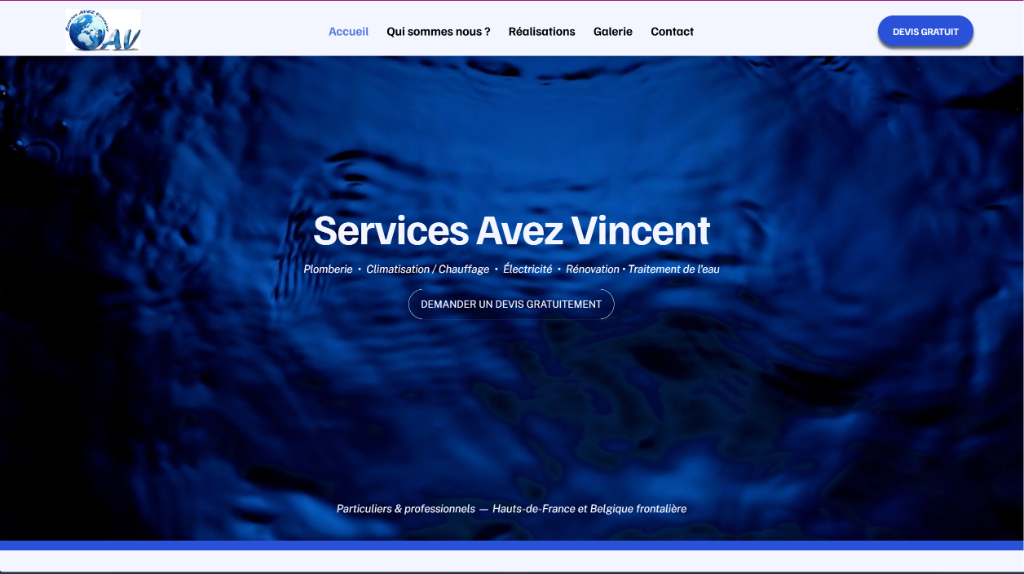Viewport: 1024px width, 574px height.
Task: Click Hauts-de-France et Belgique frontalière text
Action: coord(590,509)
